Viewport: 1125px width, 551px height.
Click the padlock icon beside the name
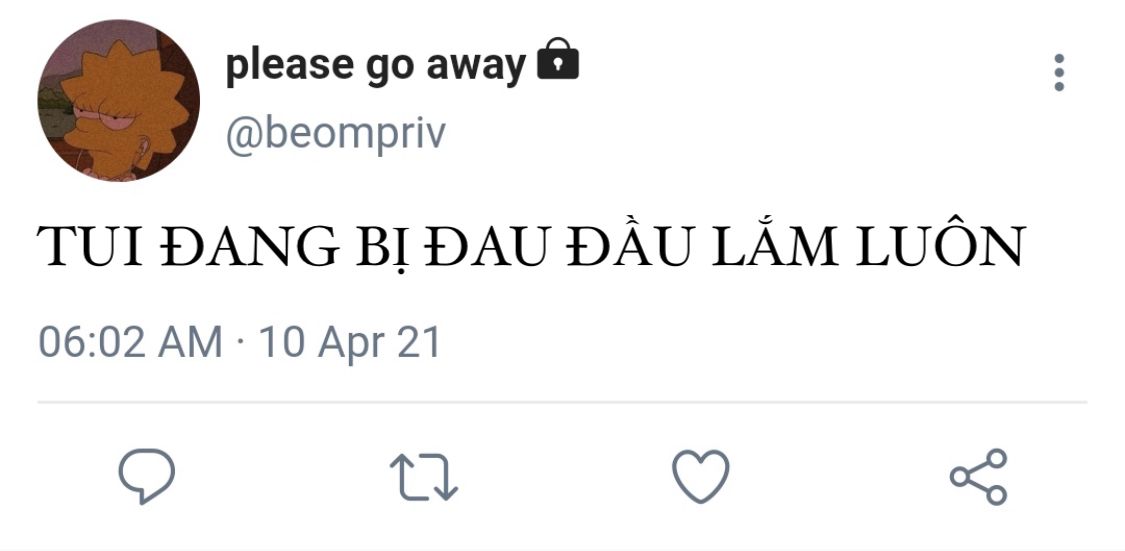558,59
